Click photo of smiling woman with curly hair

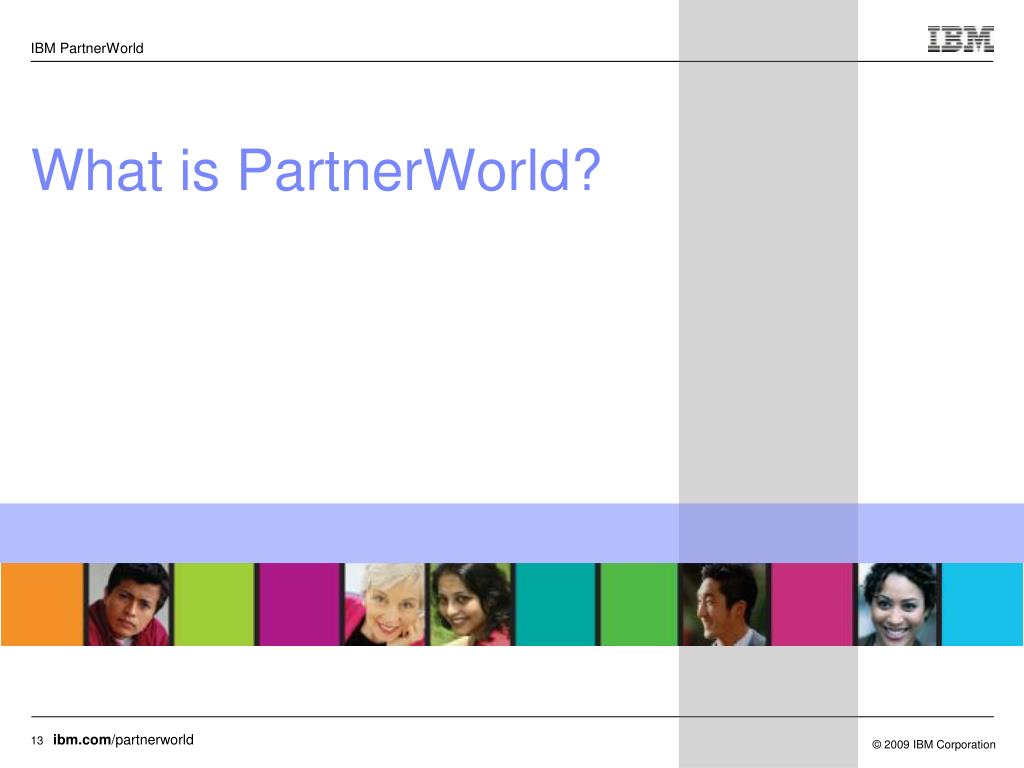click(899, 605)
